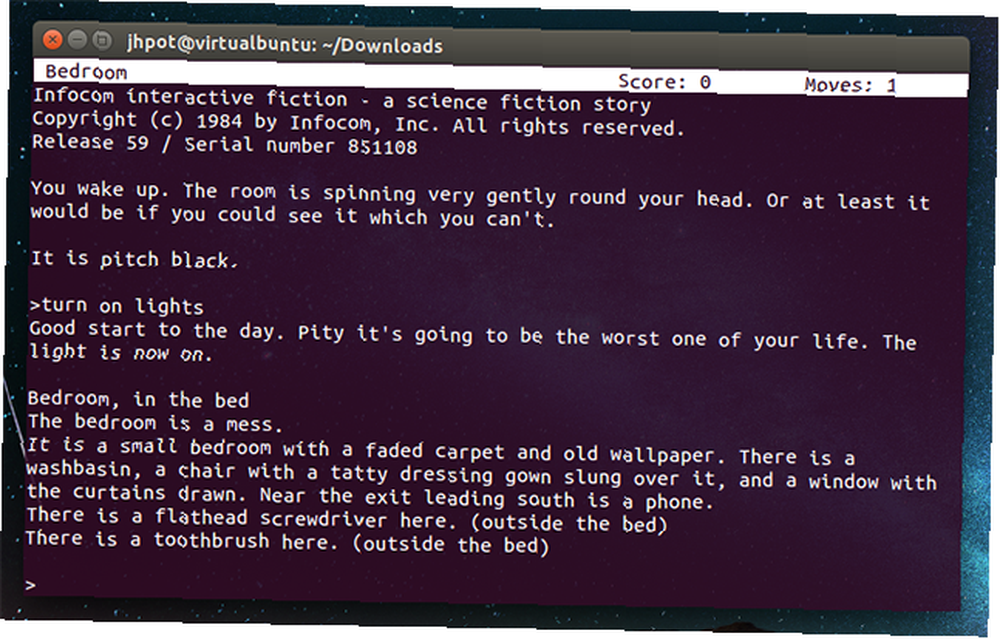Minimize the terminal window
The image size is (1000, 639).
pyautogui.click(x=77, y=40)
